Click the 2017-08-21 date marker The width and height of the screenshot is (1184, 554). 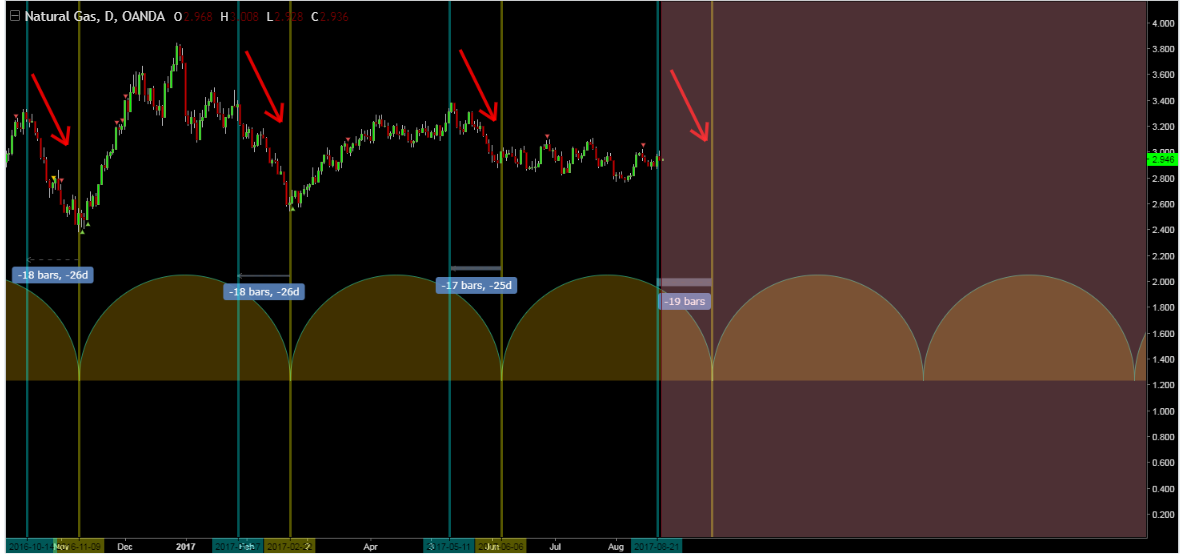(657, 547)
